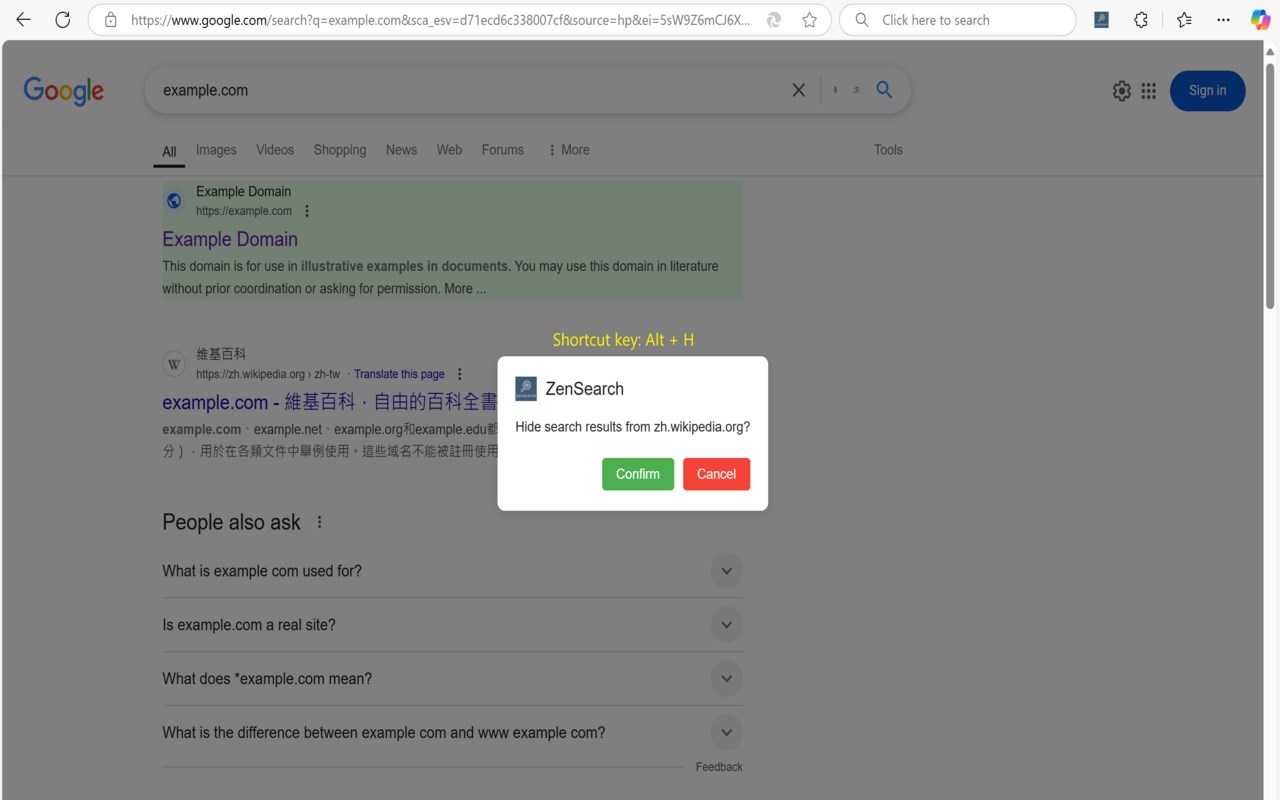Open Copilot icon in toolbar
Image resolution: width=1280 pixels, height=800 pixels.
point(1260,20)
